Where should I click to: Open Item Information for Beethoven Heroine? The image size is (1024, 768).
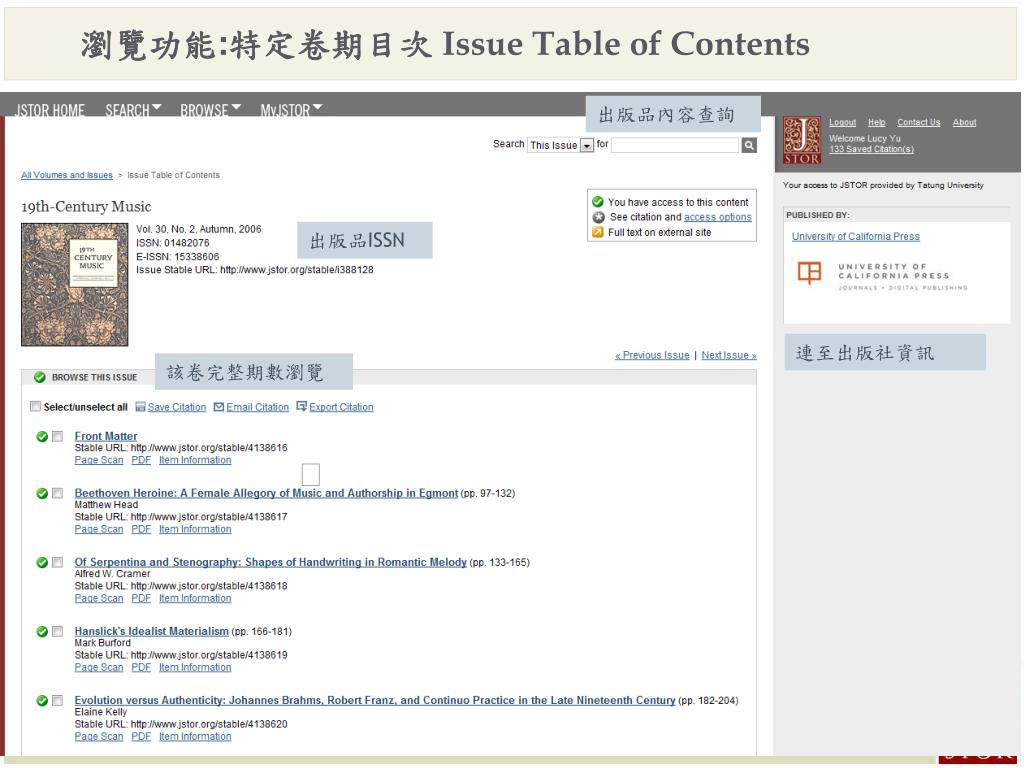click(x=195, y=529)
